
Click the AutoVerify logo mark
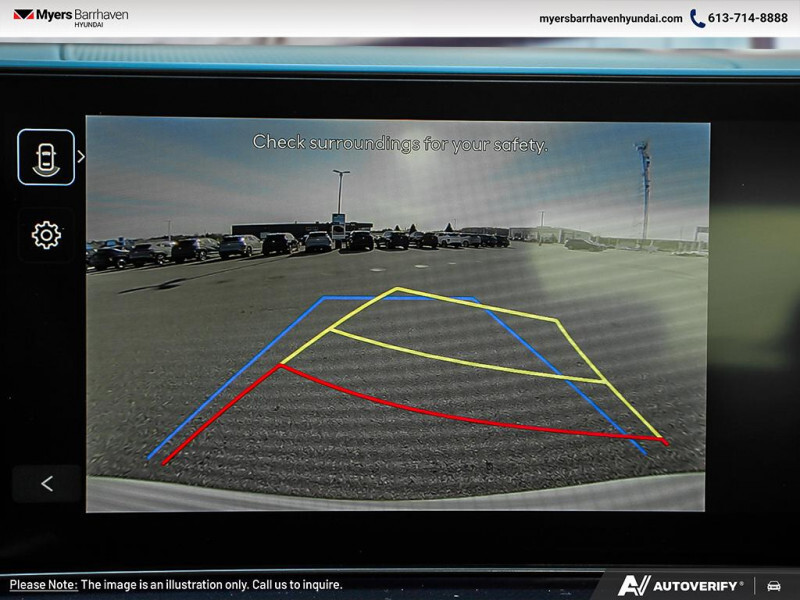pos(634,585)
